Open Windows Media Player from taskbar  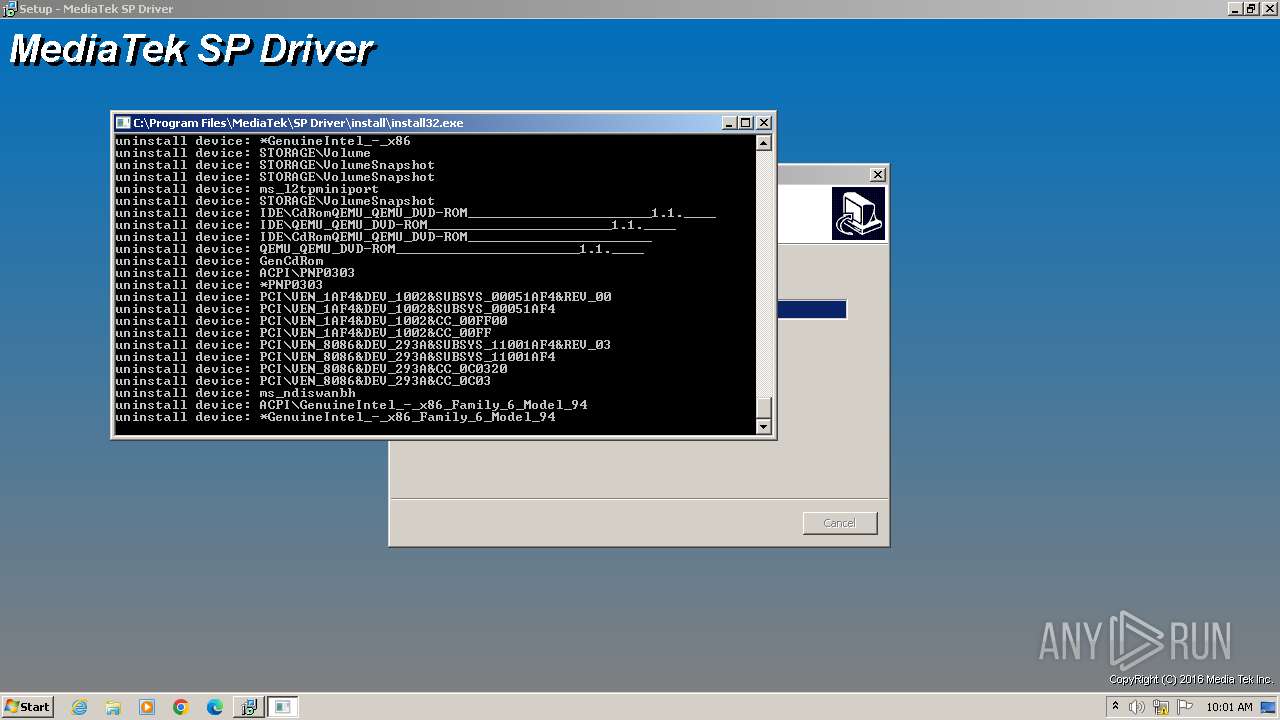coord(147,707)
